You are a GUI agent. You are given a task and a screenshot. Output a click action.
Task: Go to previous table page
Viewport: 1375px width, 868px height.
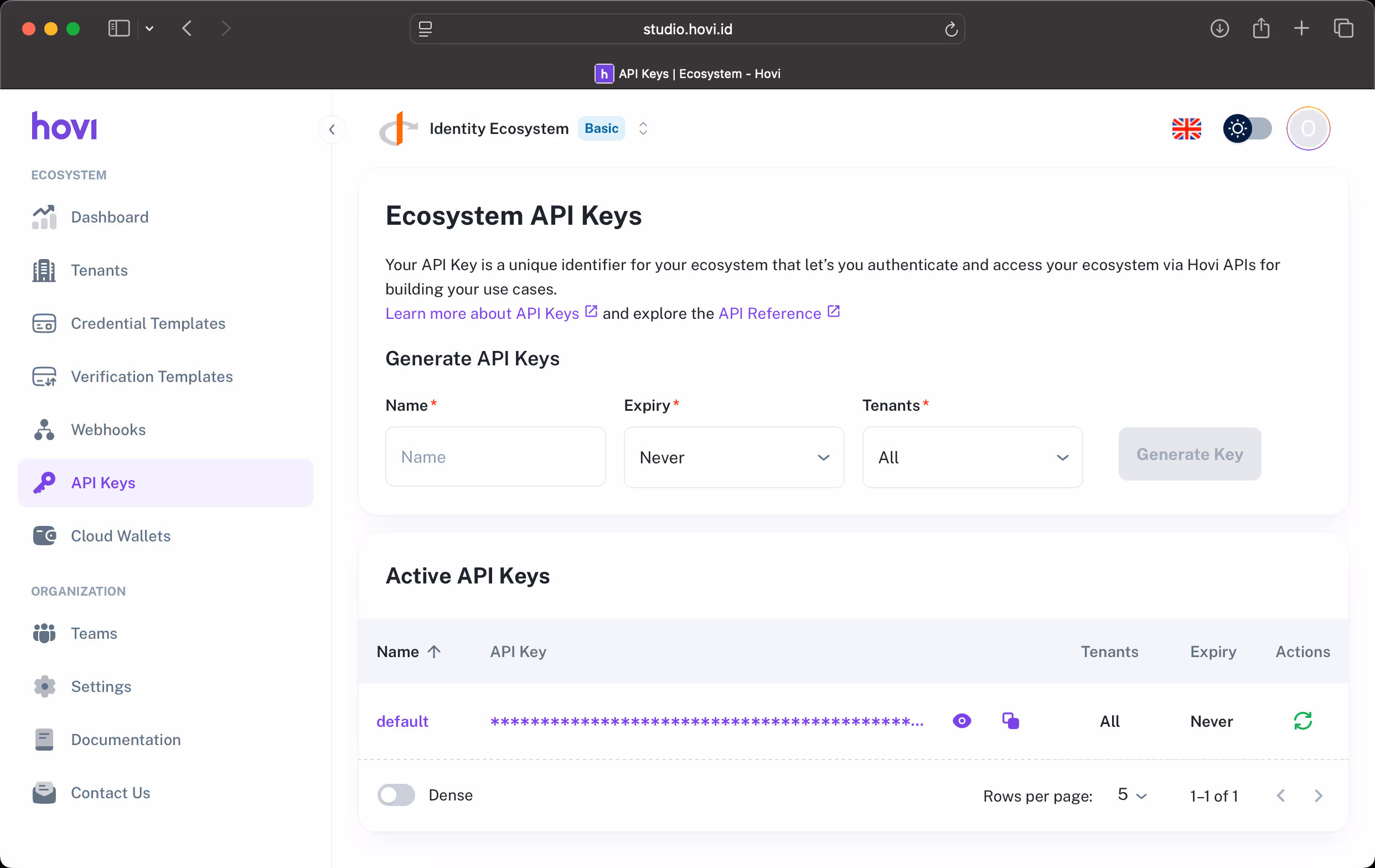click(1281, 795)
